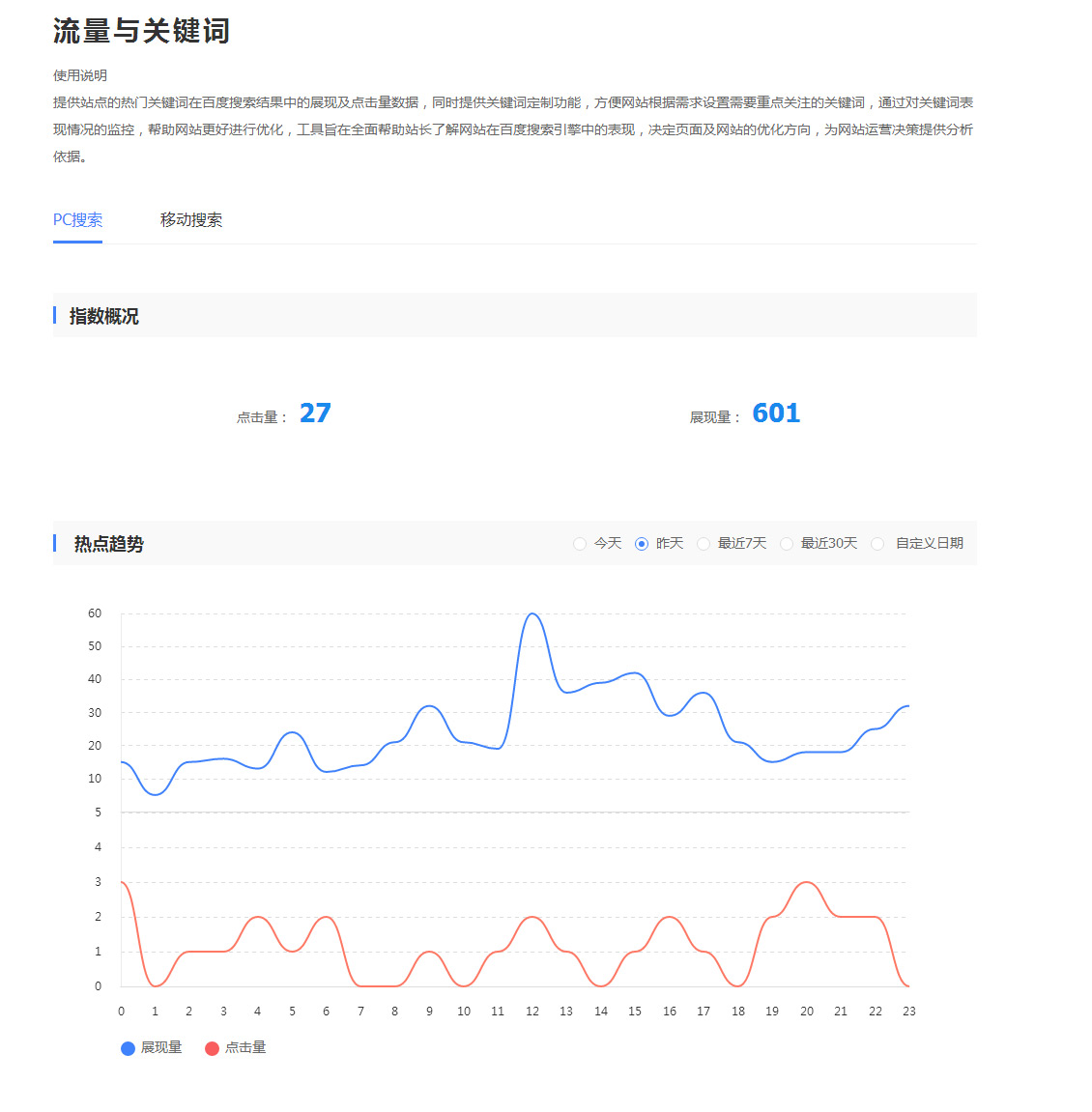The height and width of the screenshot is (1112, 1092).
Task: Click y-axis label 30
Action: coord(95,713)
